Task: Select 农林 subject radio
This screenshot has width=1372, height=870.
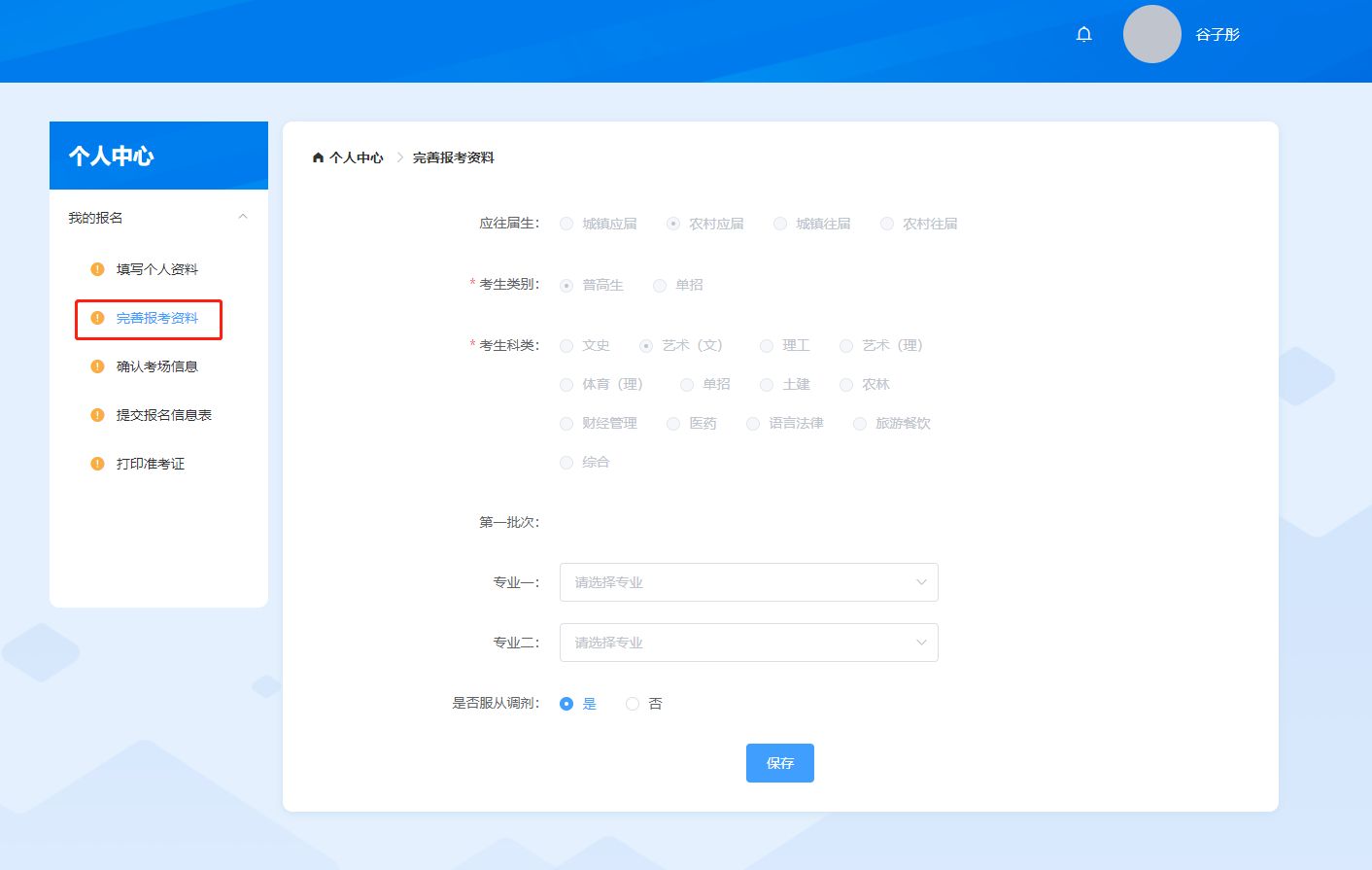Action: (x=865, y=384)
